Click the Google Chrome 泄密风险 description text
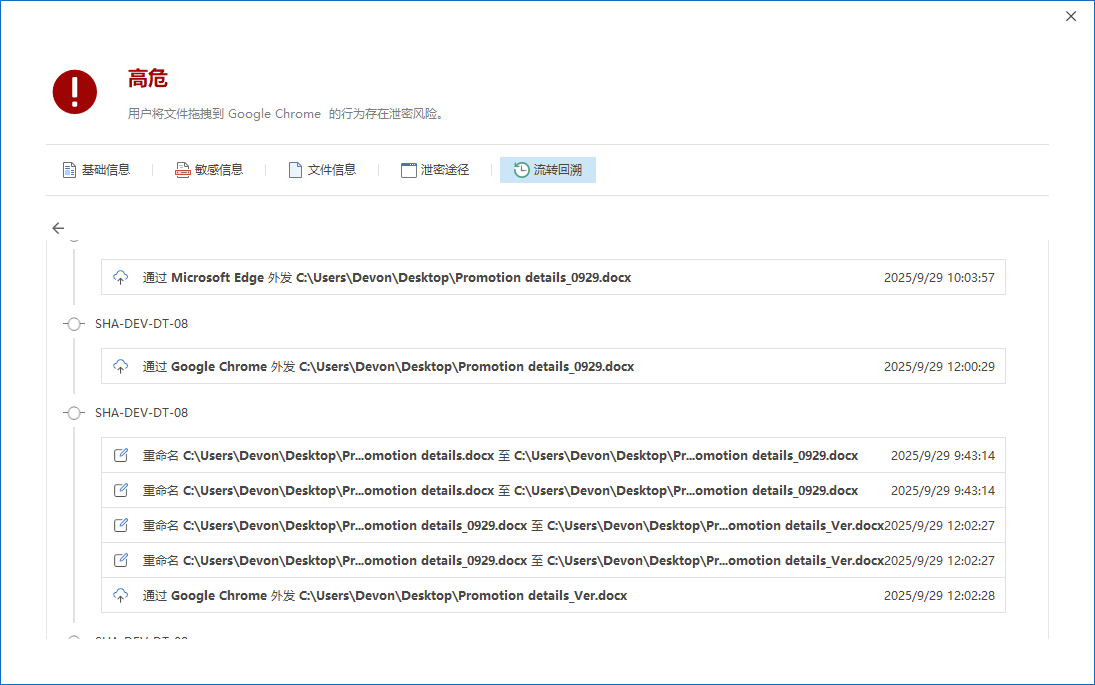The height and width of the screenshot is (685, 1095). (x=286, y=114)
